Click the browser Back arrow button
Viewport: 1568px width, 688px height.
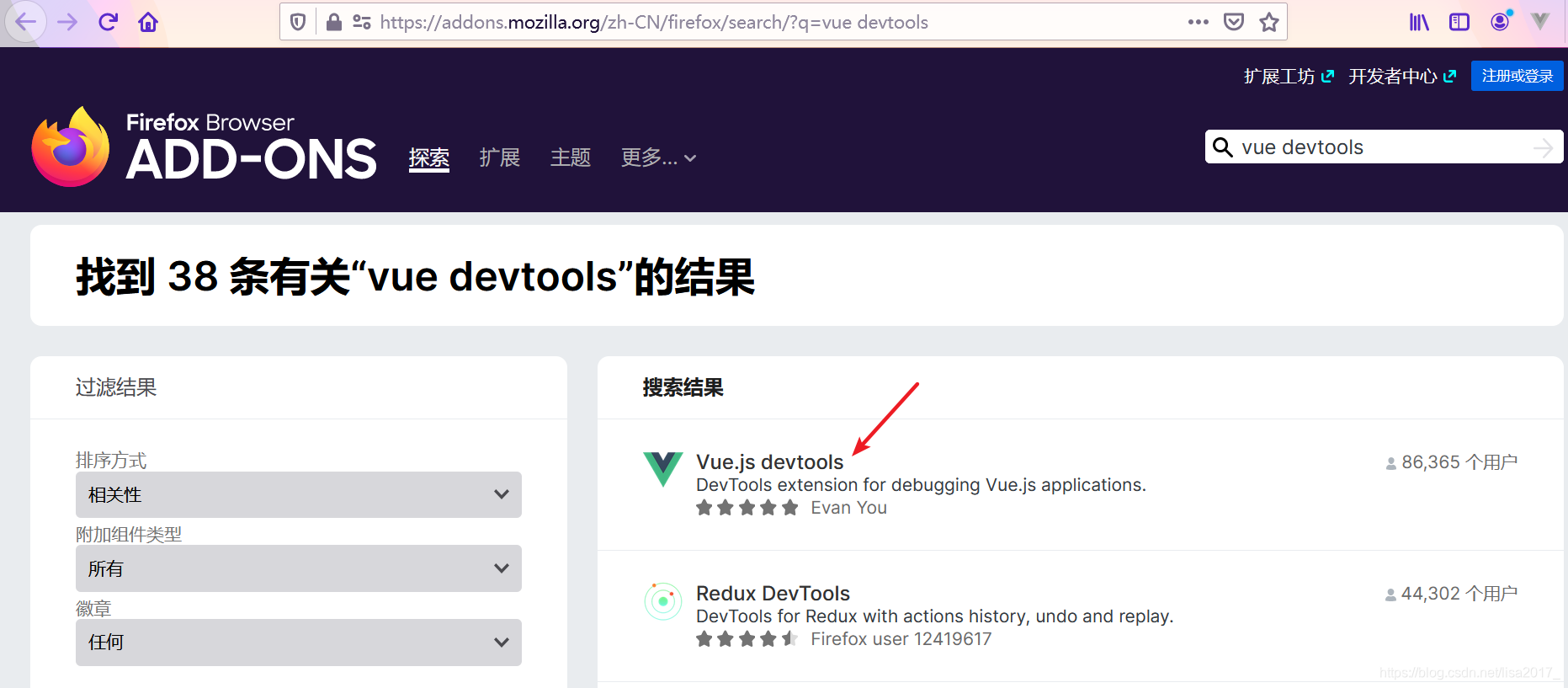point(25,22)
